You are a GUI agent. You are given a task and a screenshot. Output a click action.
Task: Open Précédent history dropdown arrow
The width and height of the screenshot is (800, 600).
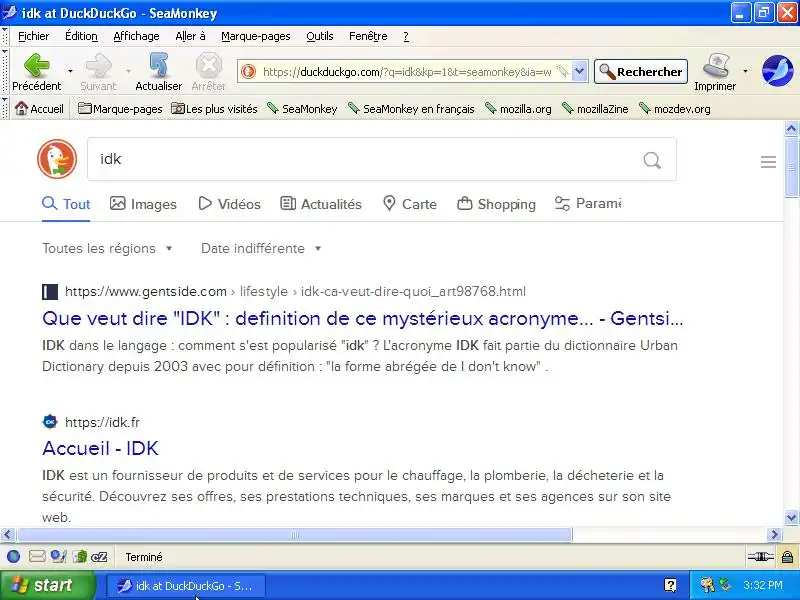click(70, 71)
